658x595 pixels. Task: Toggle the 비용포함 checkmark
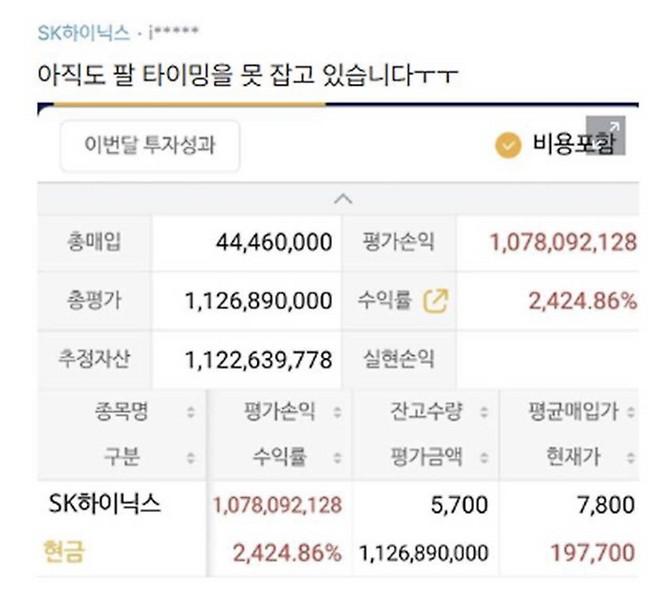click(x=508, y=145)
